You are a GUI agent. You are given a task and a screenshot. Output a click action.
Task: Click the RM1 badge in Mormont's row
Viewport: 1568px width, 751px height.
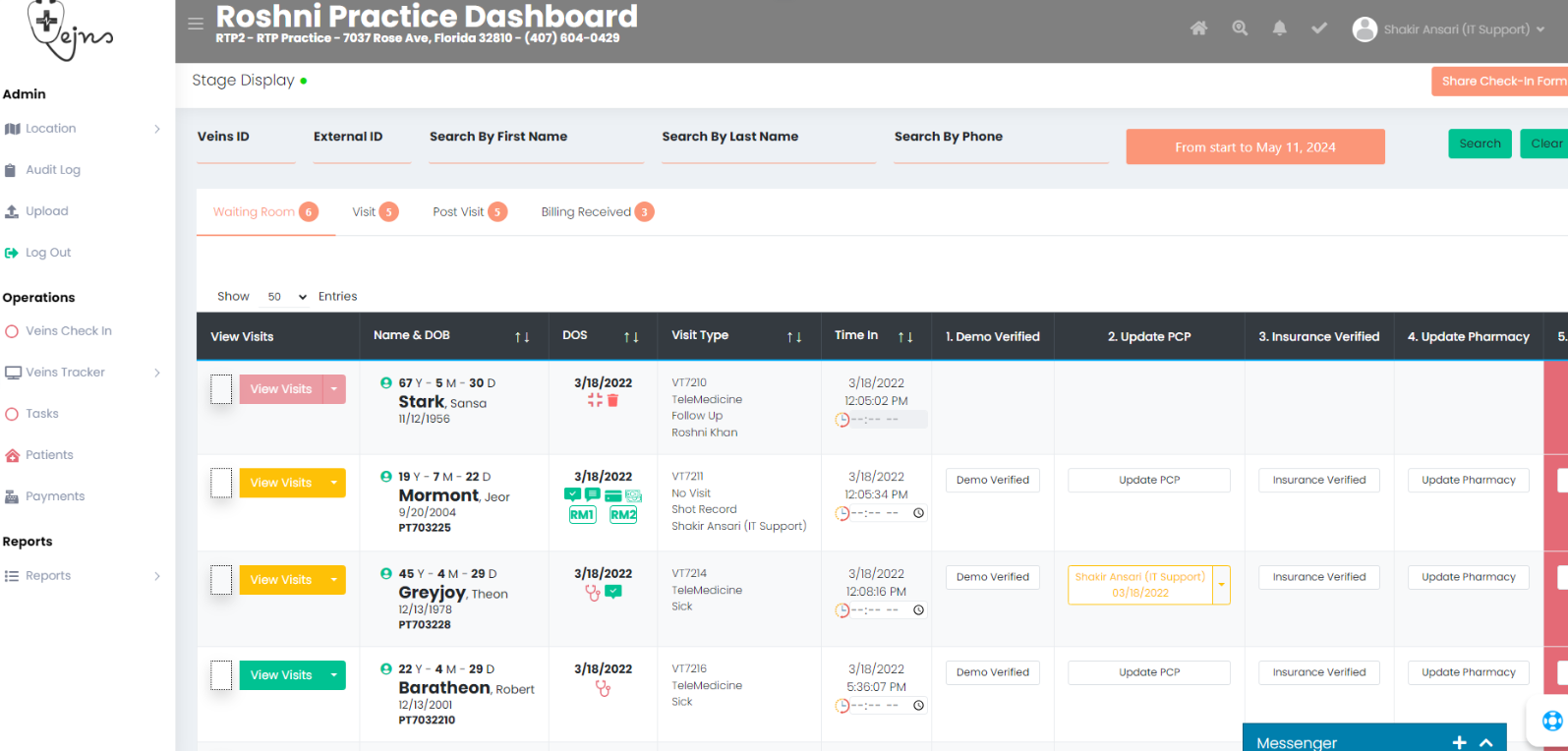click(x=582, y=515)
